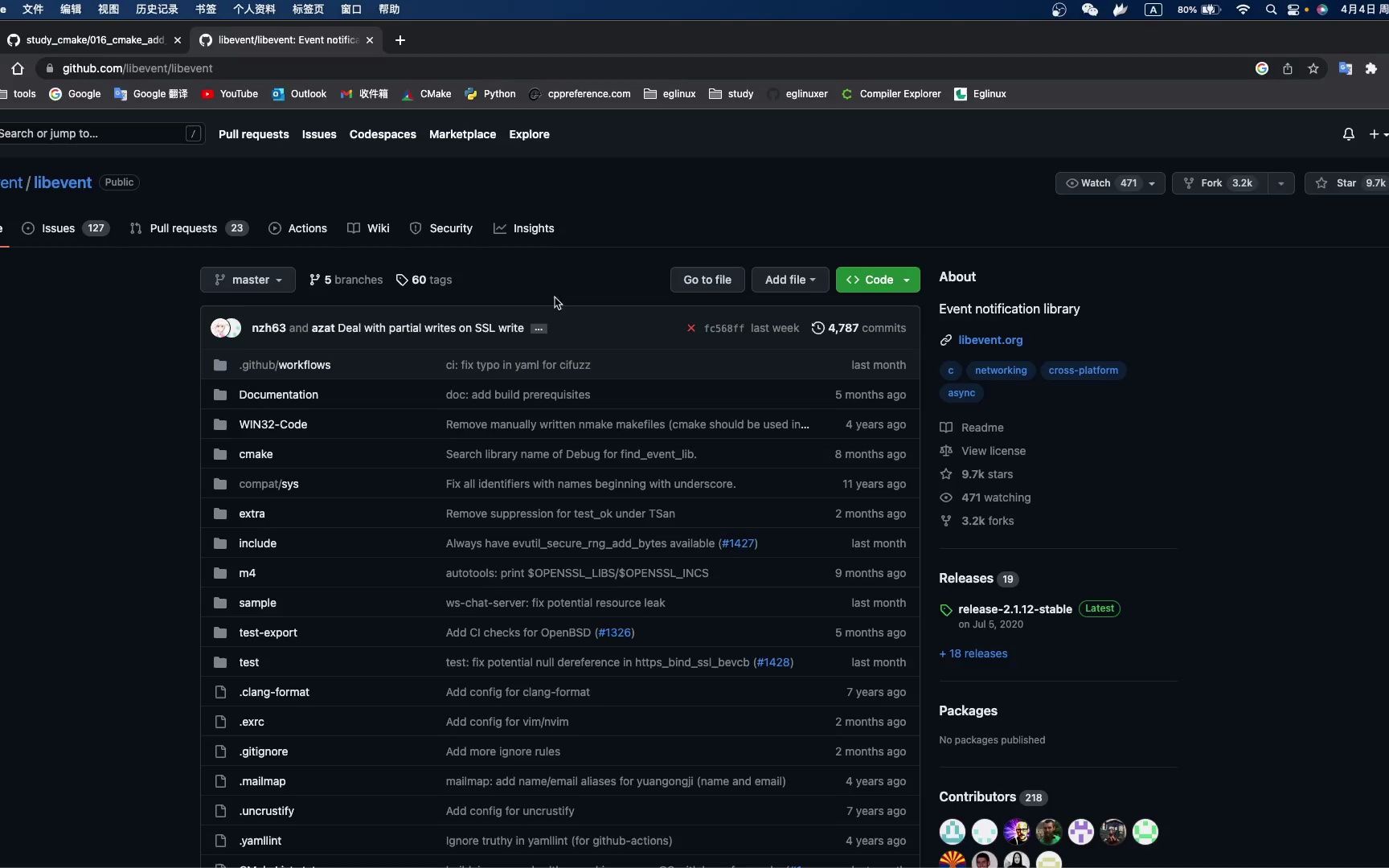This screenshot has height=868, width=1389.
Task: Open the 历史记录 (History) menu
Action: 157,10
